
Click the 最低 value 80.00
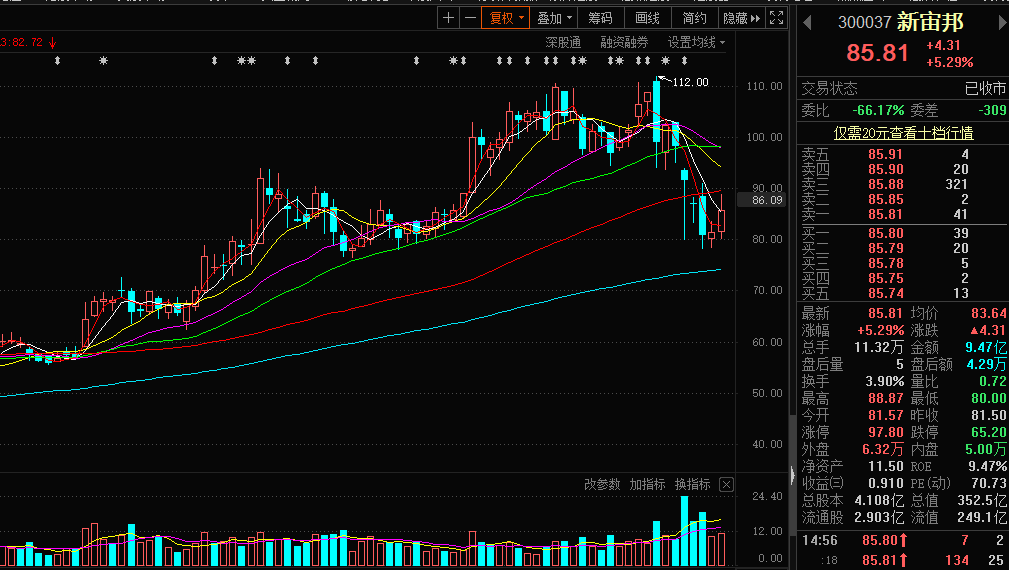pyautogui.click(x=988, y=398)
